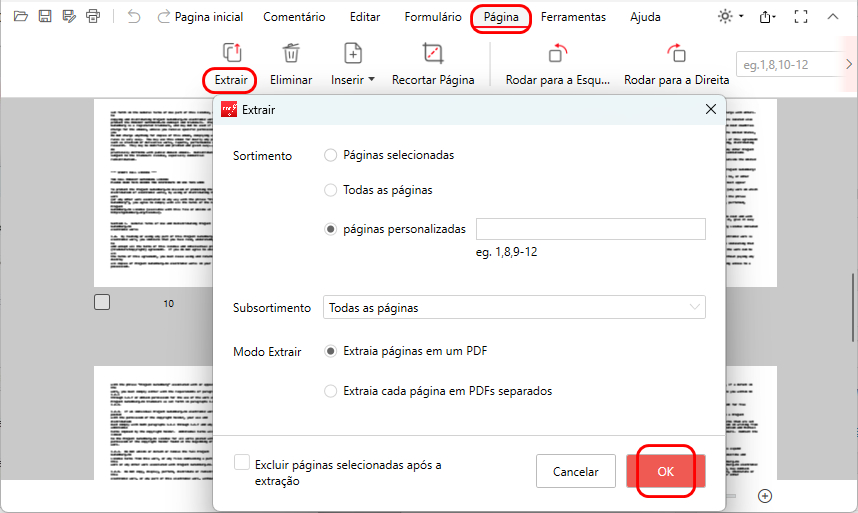Screen dimensions: 858x513
Task: Click the Recortar Página label
Action: tap(433, 80)
